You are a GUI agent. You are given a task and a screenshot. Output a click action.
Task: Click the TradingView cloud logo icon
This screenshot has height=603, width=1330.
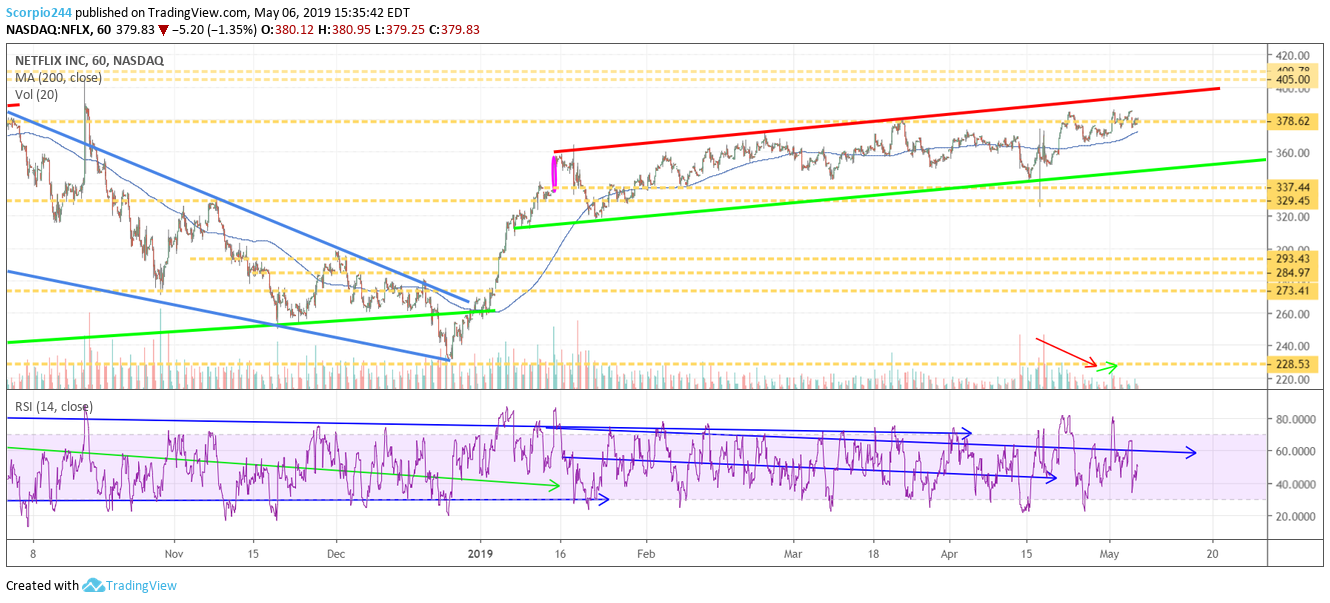[94, 586]
